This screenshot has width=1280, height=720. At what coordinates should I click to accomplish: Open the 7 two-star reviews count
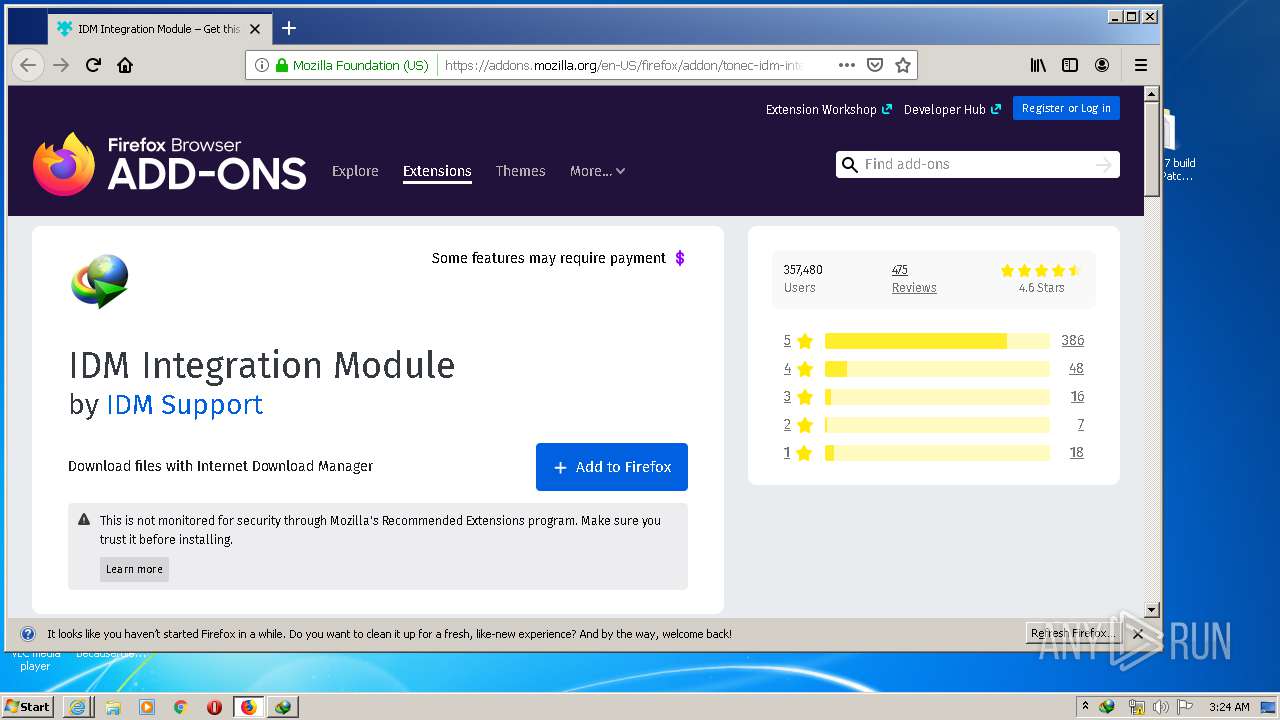coord(1081,425)
